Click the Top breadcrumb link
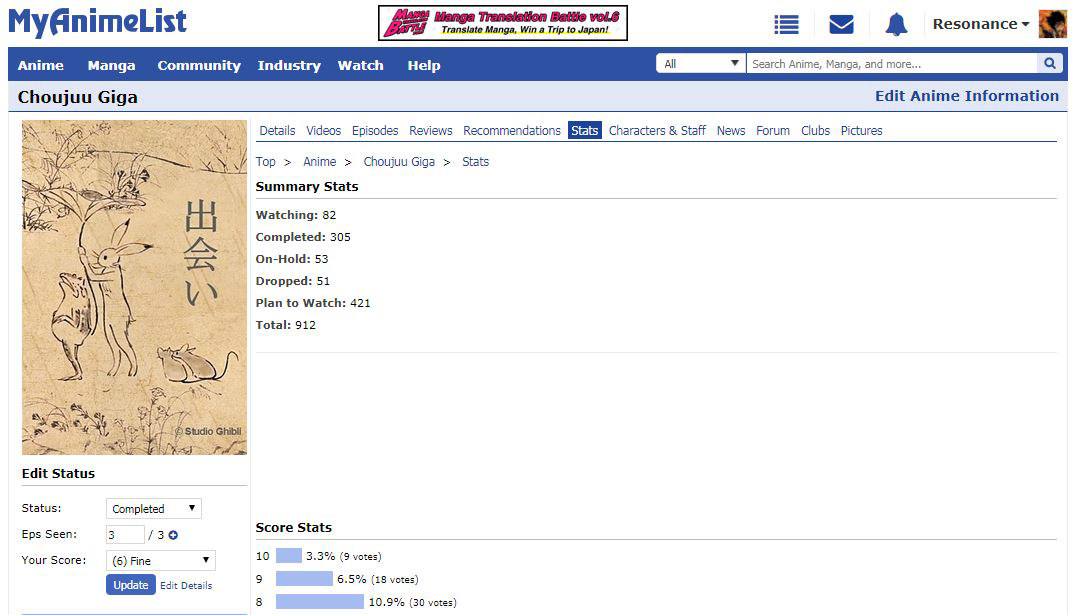 coord(266,161)
